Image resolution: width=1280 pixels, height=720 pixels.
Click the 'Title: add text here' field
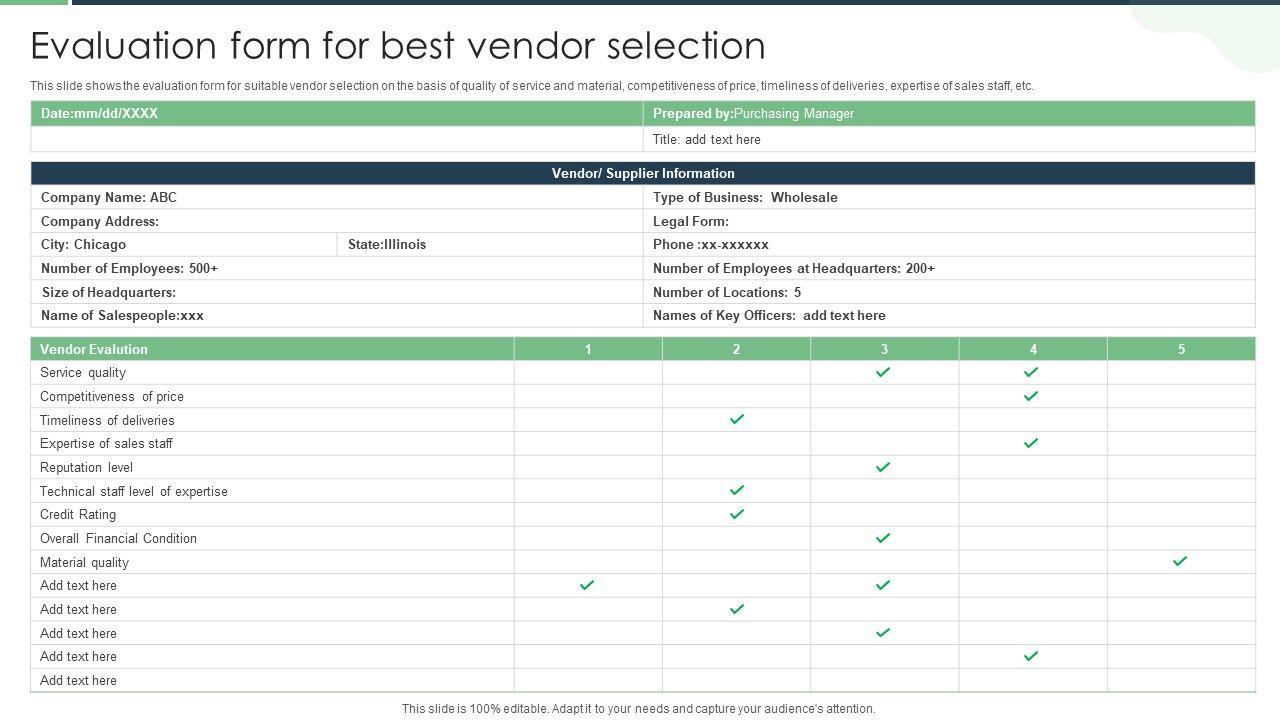949,139
